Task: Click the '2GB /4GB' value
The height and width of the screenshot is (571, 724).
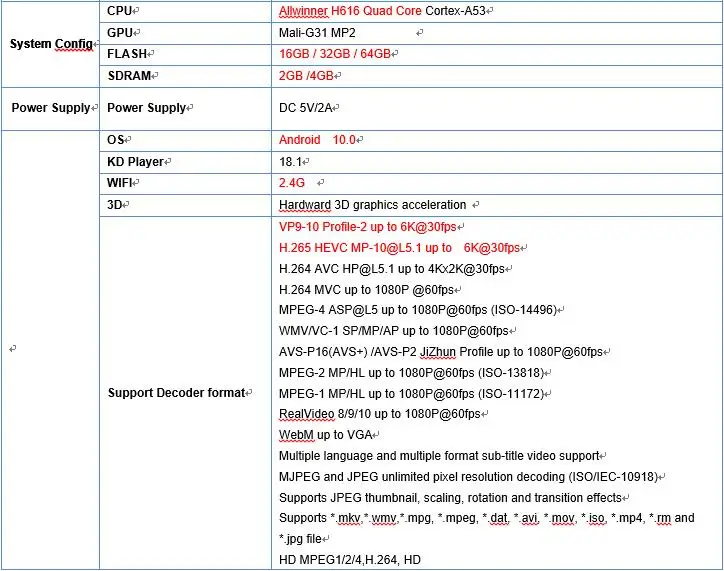Action: (x=306, y=76)
